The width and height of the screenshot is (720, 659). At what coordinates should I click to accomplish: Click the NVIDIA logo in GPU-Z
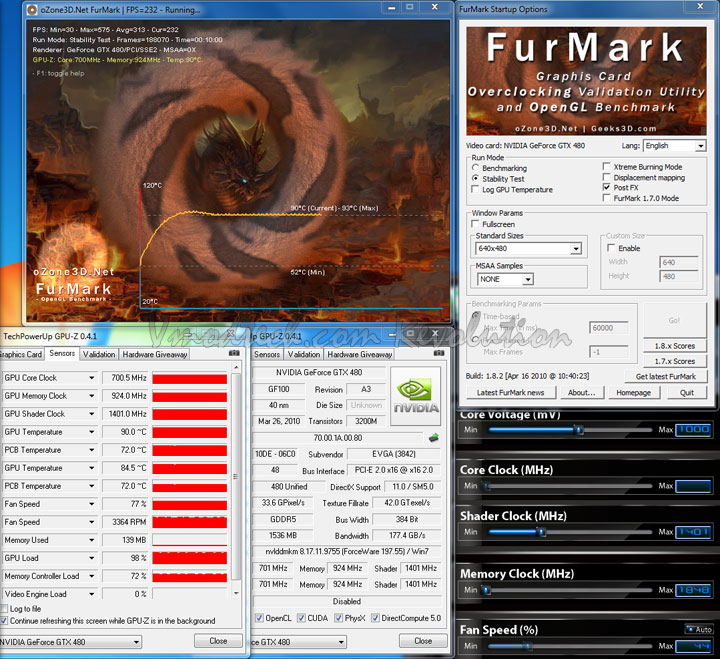(x=416, y=395)
